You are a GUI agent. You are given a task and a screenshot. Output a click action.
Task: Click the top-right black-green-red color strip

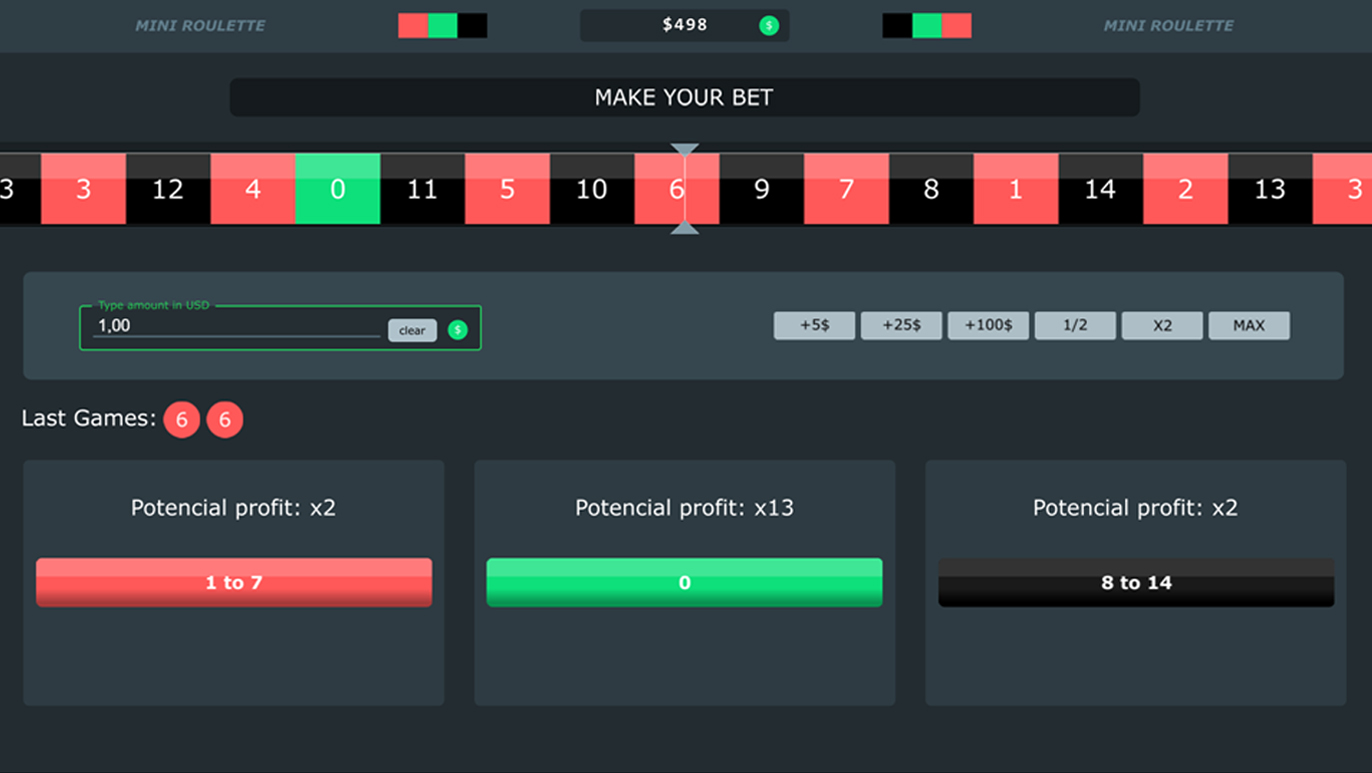point(926,26)
